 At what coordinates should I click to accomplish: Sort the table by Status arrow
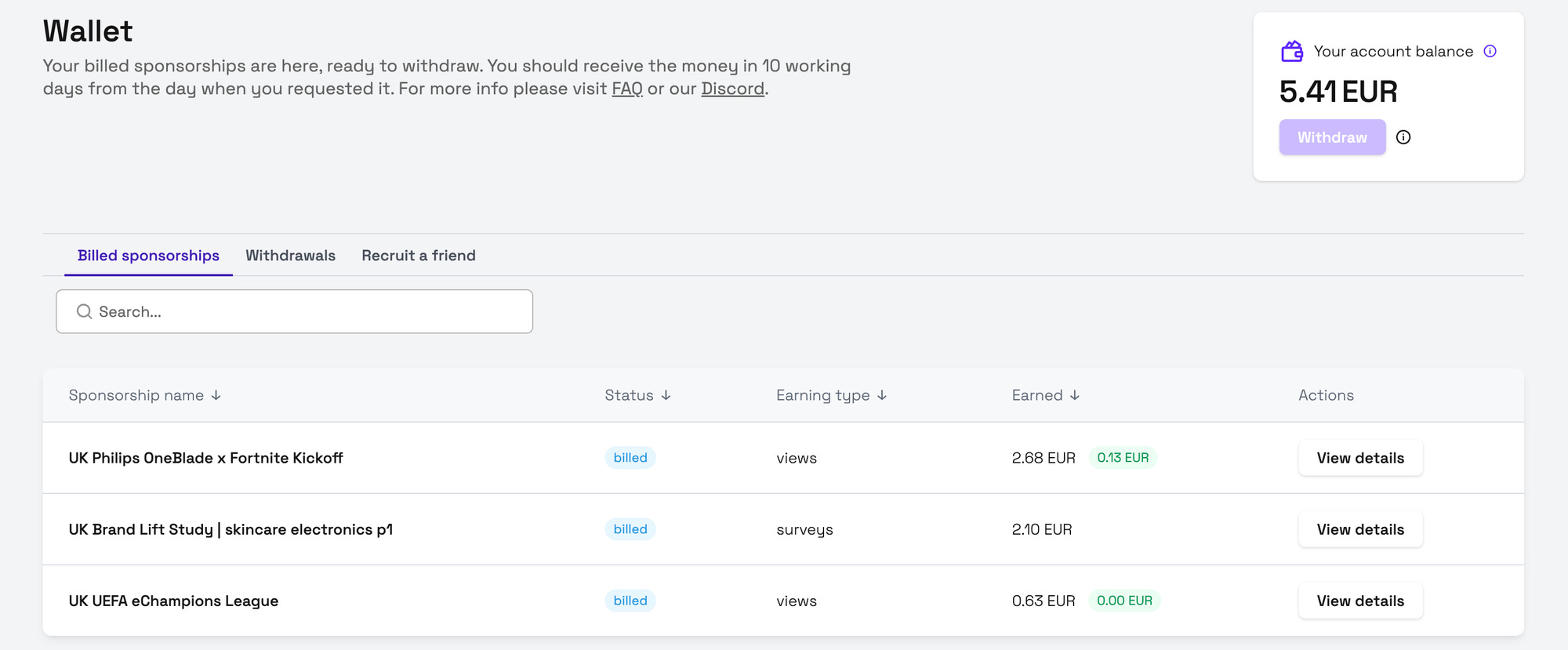[666, 396]
